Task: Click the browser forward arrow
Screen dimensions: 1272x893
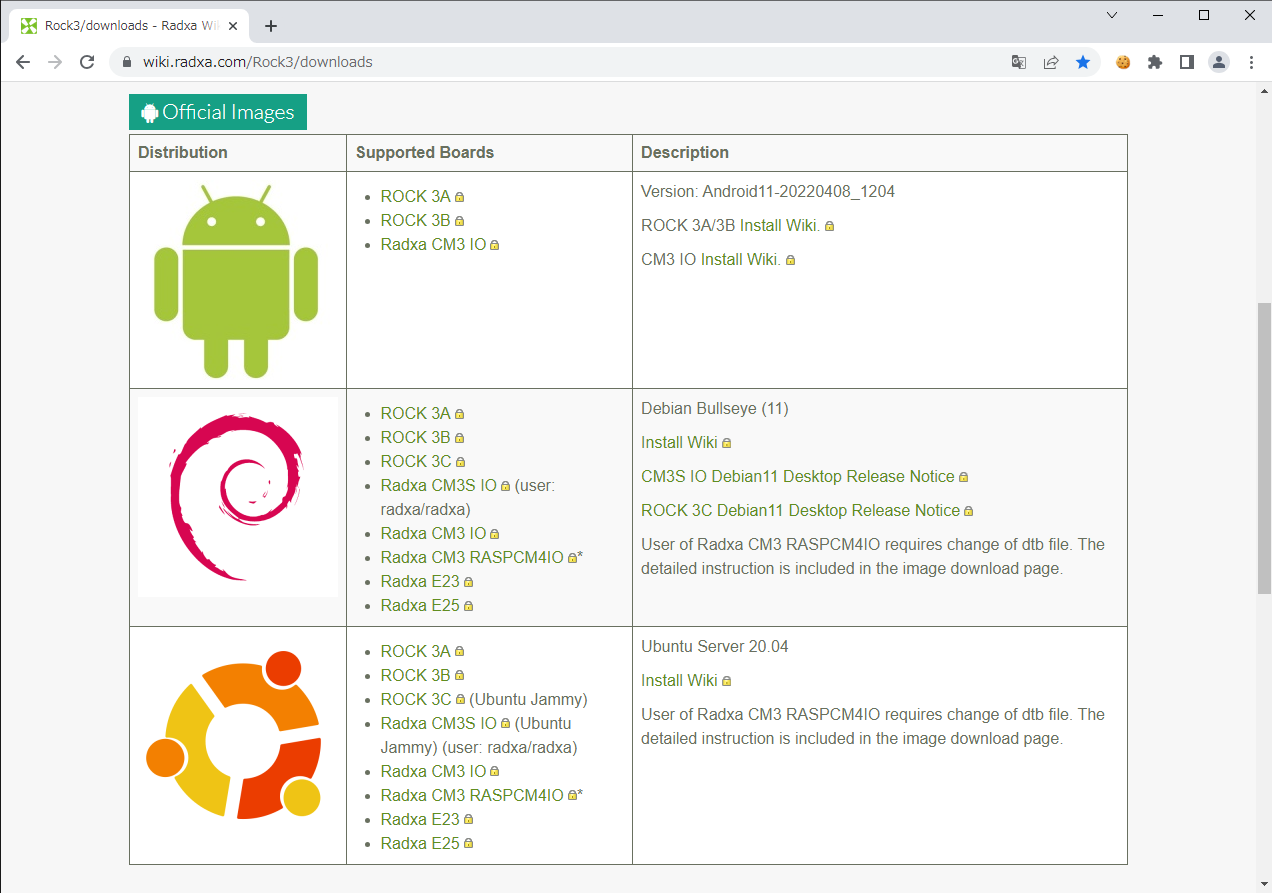Action: click(55, 62)
